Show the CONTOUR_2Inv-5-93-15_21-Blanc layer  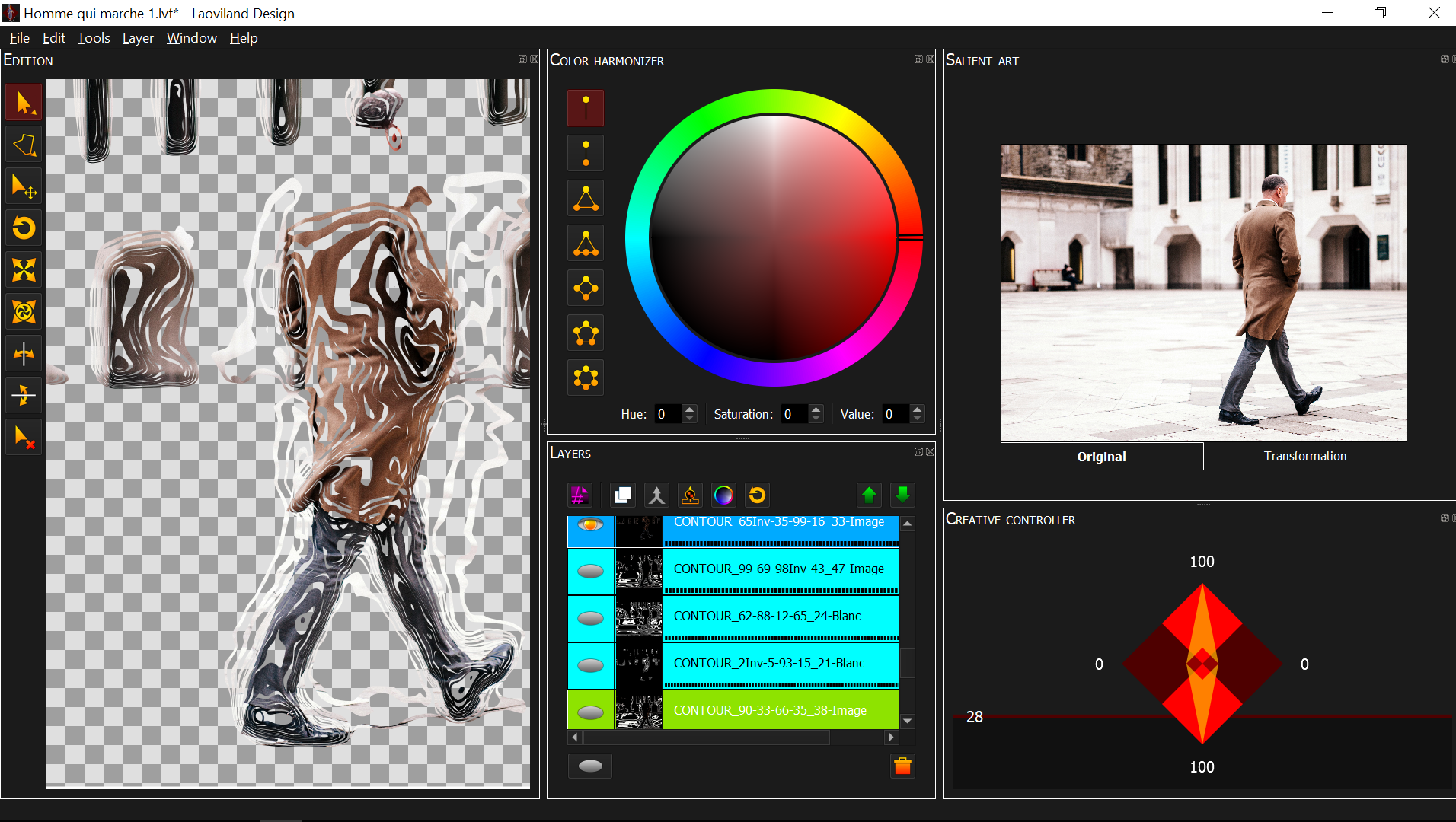pyautogui.click(x=590, y=665)
